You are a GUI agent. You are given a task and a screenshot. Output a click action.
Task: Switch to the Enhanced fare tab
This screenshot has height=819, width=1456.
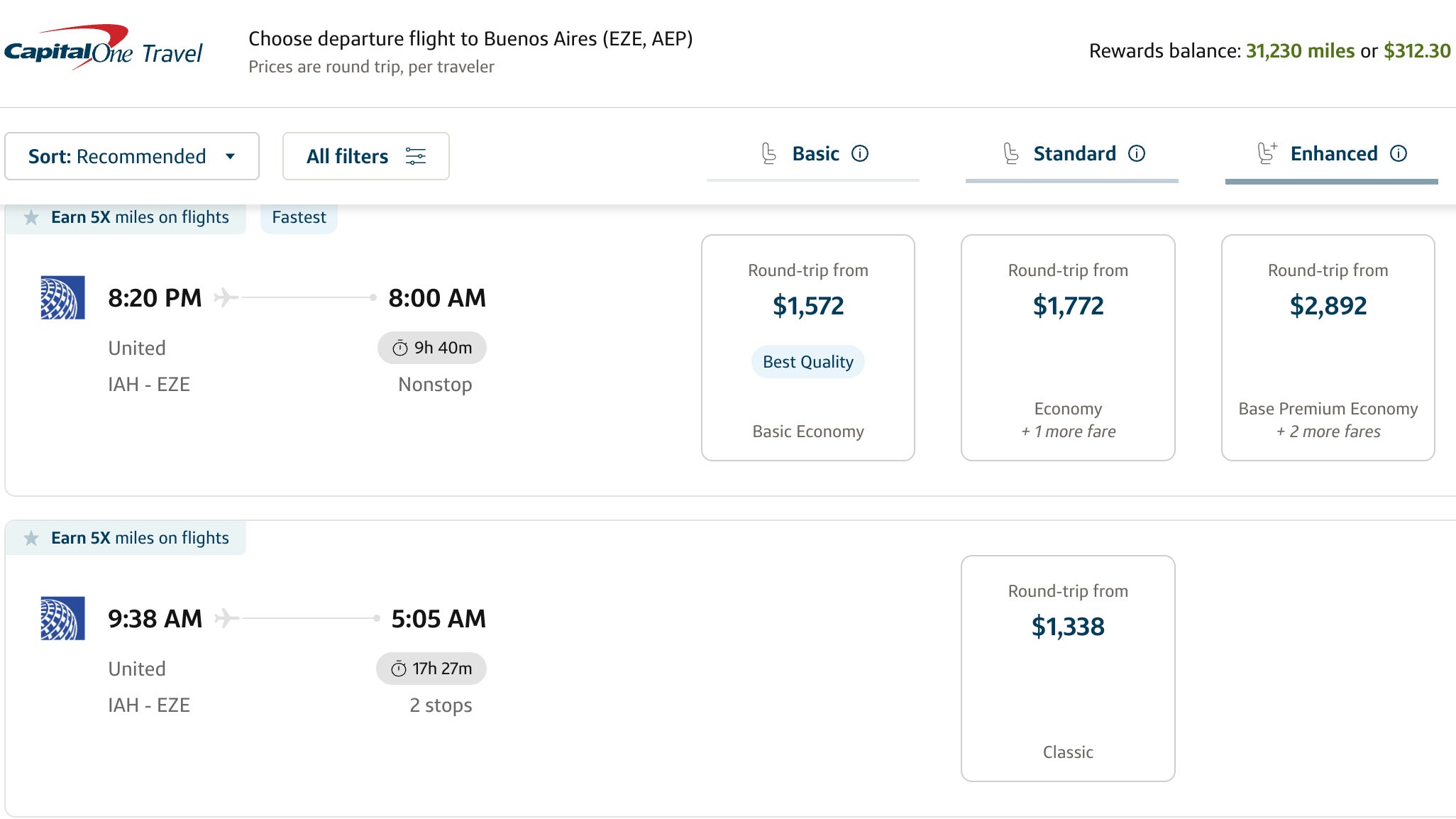coord(1334,153)
